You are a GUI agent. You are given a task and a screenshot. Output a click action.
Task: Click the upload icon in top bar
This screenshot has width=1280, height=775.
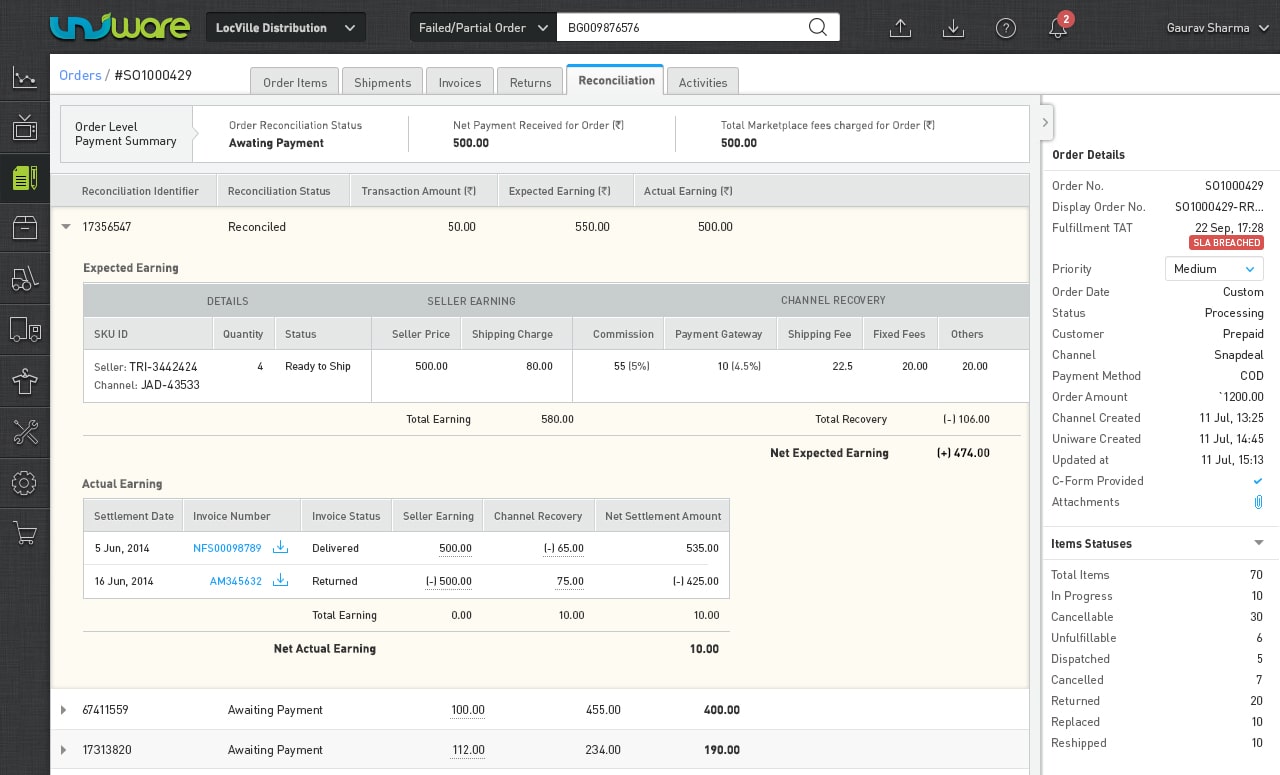point(900,28)
